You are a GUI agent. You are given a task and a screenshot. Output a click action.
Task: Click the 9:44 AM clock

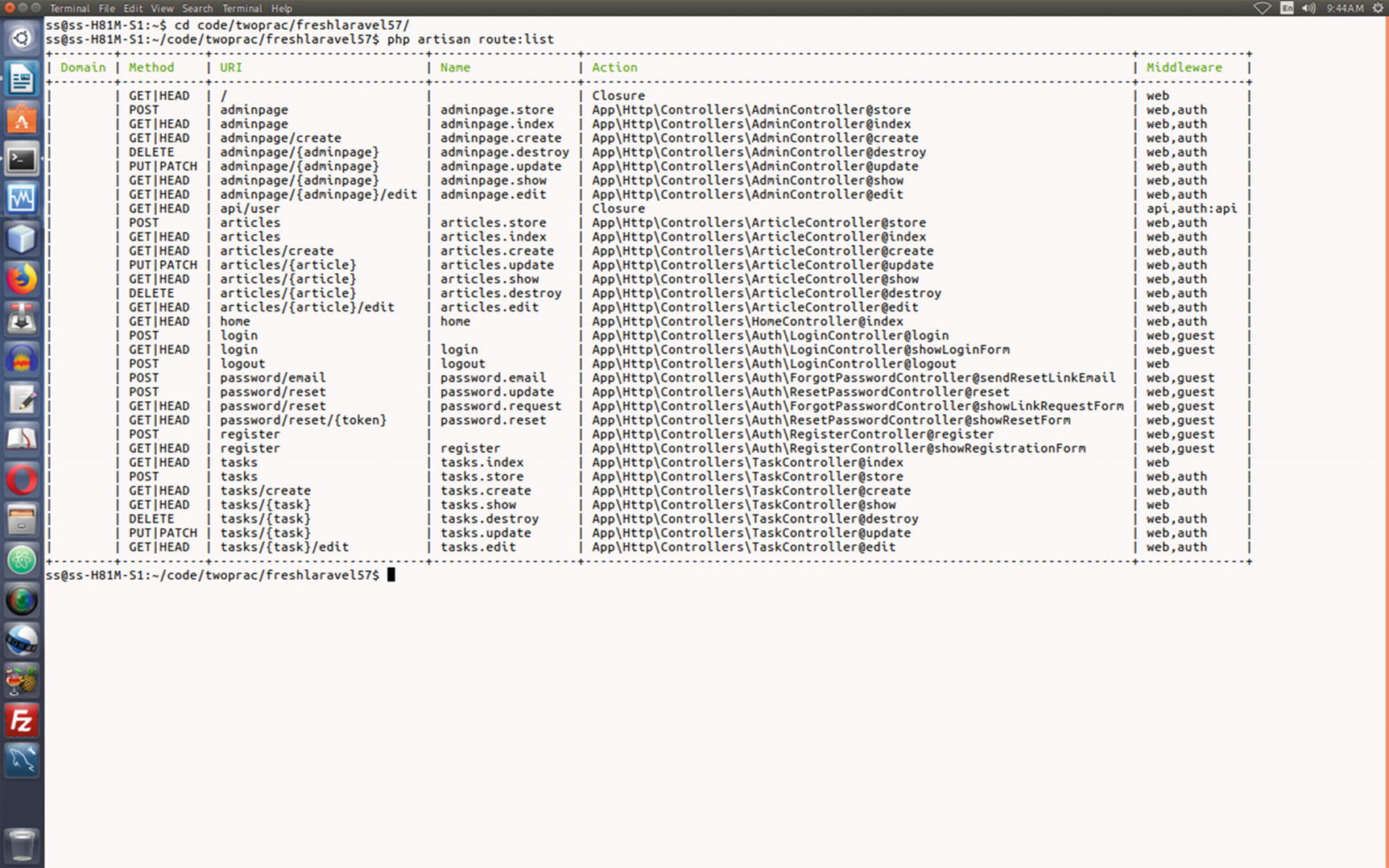(x=1345, y=8)
